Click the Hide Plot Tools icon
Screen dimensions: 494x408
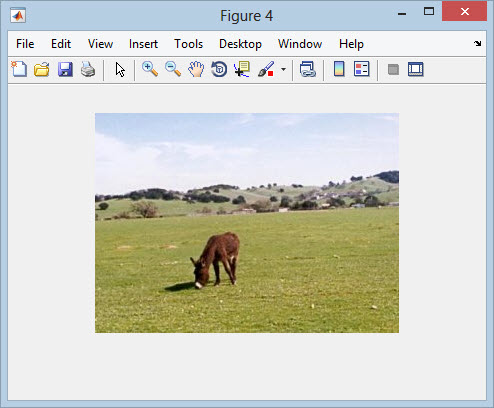pyautogui.click(x=393, y=70)
